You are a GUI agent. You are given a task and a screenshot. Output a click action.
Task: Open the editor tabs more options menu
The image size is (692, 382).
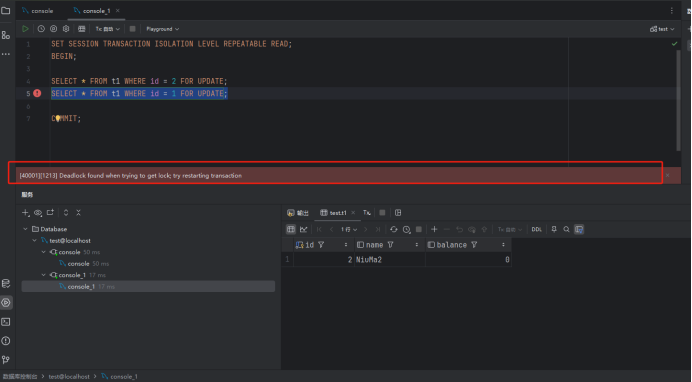pyautogui.click(x=672, y=11)
